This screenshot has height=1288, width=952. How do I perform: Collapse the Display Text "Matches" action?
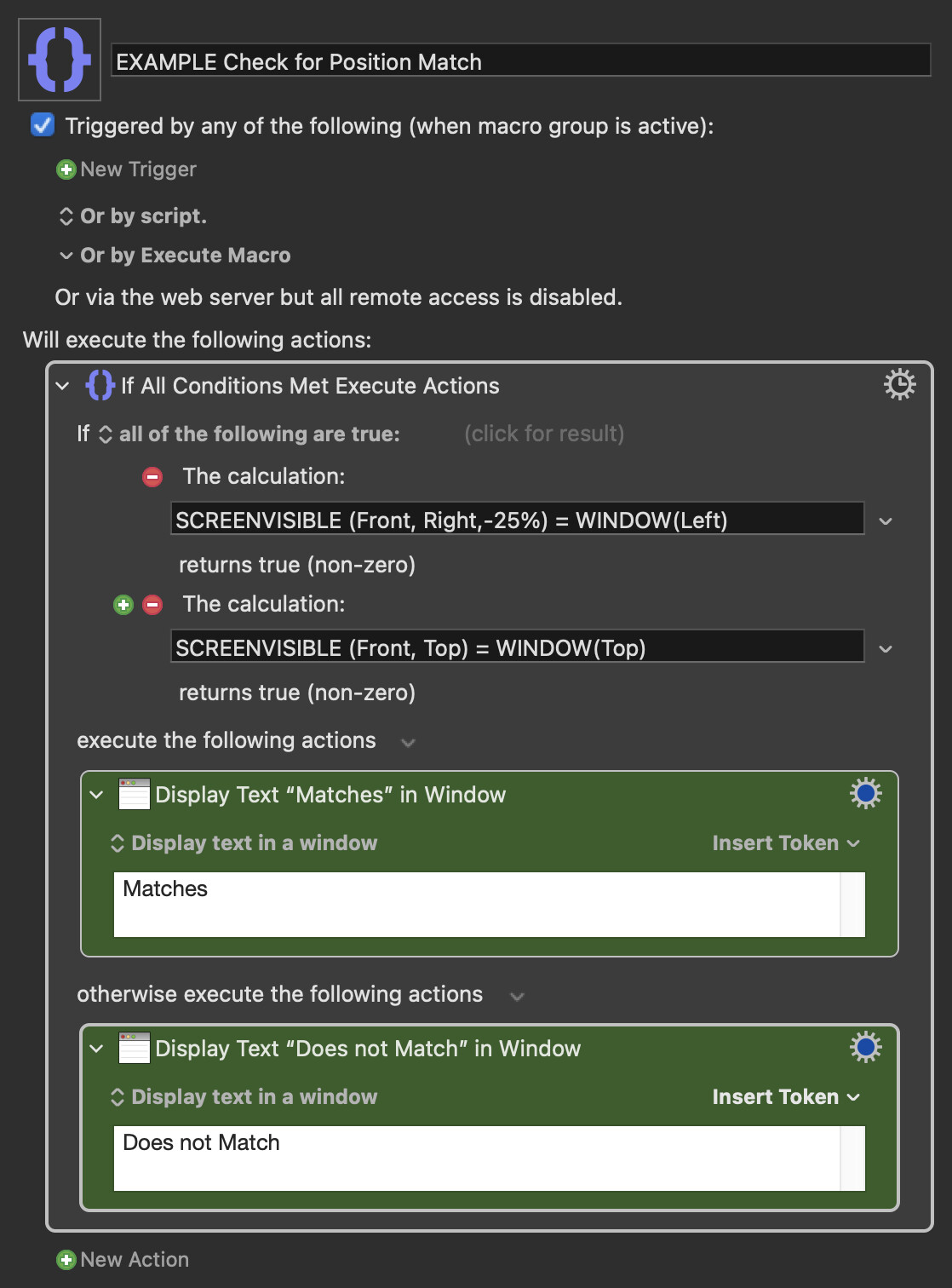(x=96, y=795)
